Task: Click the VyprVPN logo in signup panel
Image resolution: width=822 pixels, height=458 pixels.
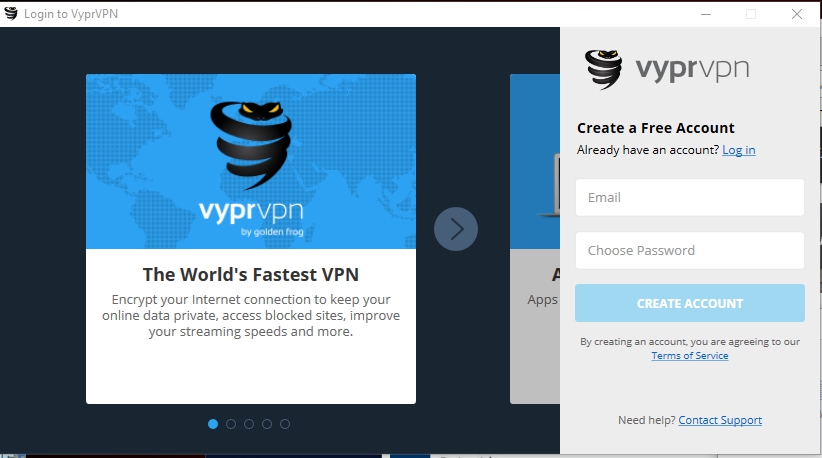Action: tap(666, 69)
